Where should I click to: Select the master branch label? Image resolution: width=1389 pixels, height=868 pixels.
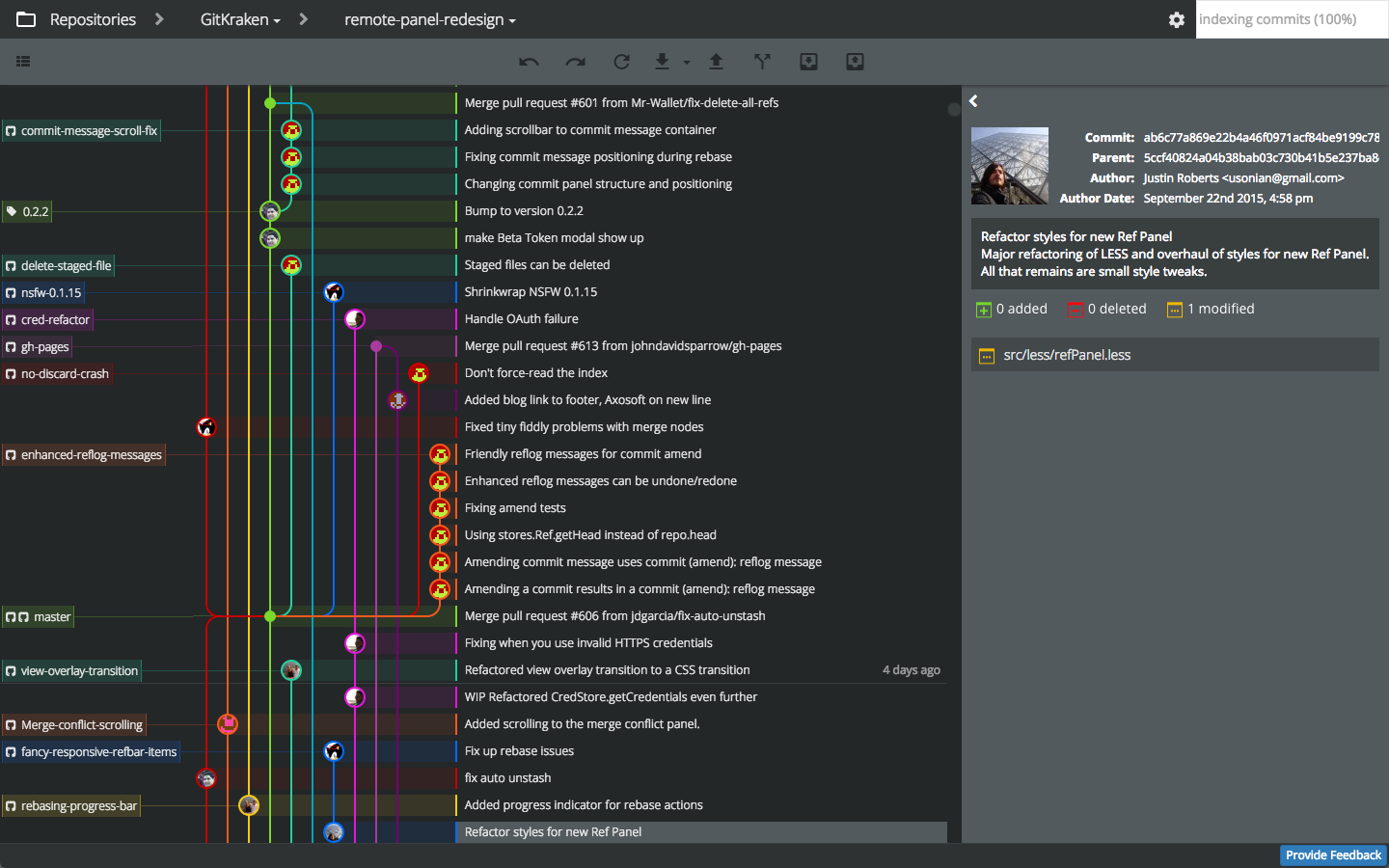coord(51,617)
